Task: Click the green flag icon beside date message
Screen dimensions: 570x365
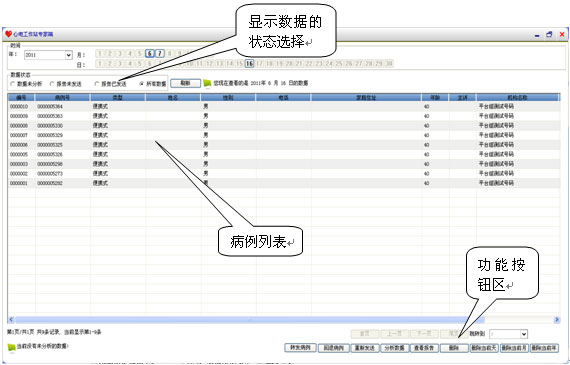Action: coord(207,83)
